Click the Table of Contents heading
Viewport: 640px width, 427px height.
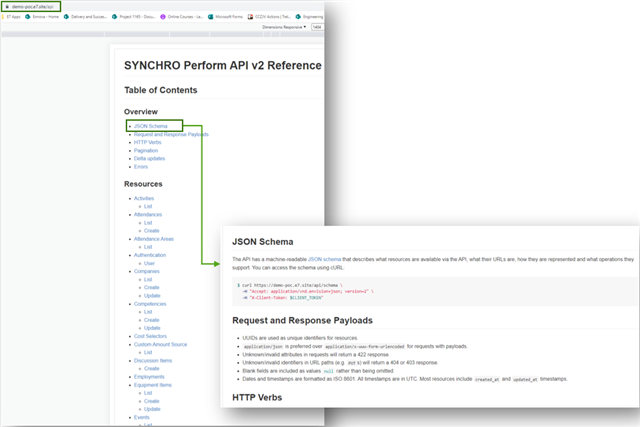161,90
